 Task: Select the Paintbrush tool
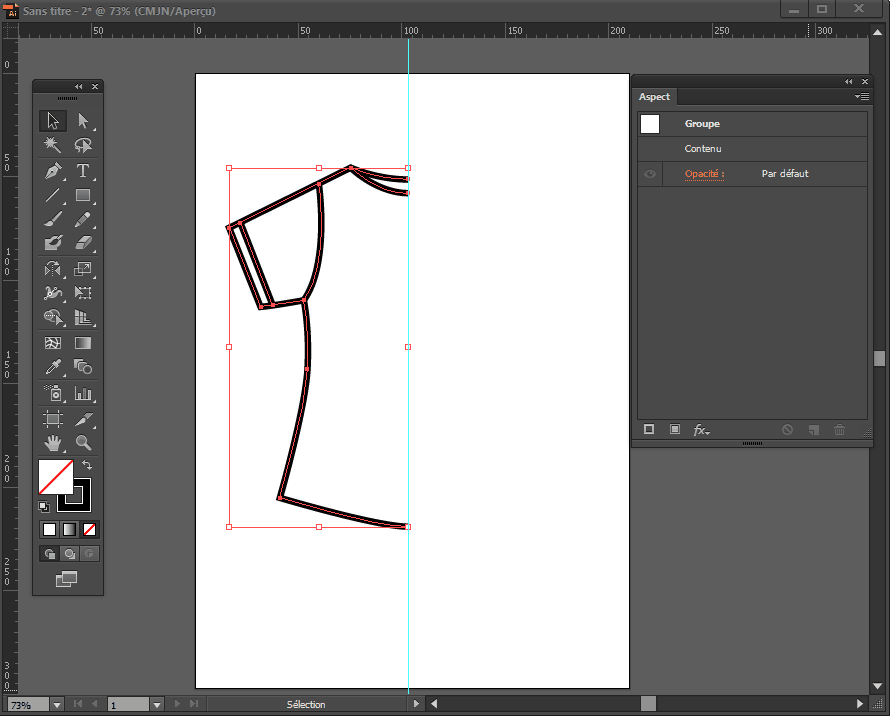tap(53, 219)
